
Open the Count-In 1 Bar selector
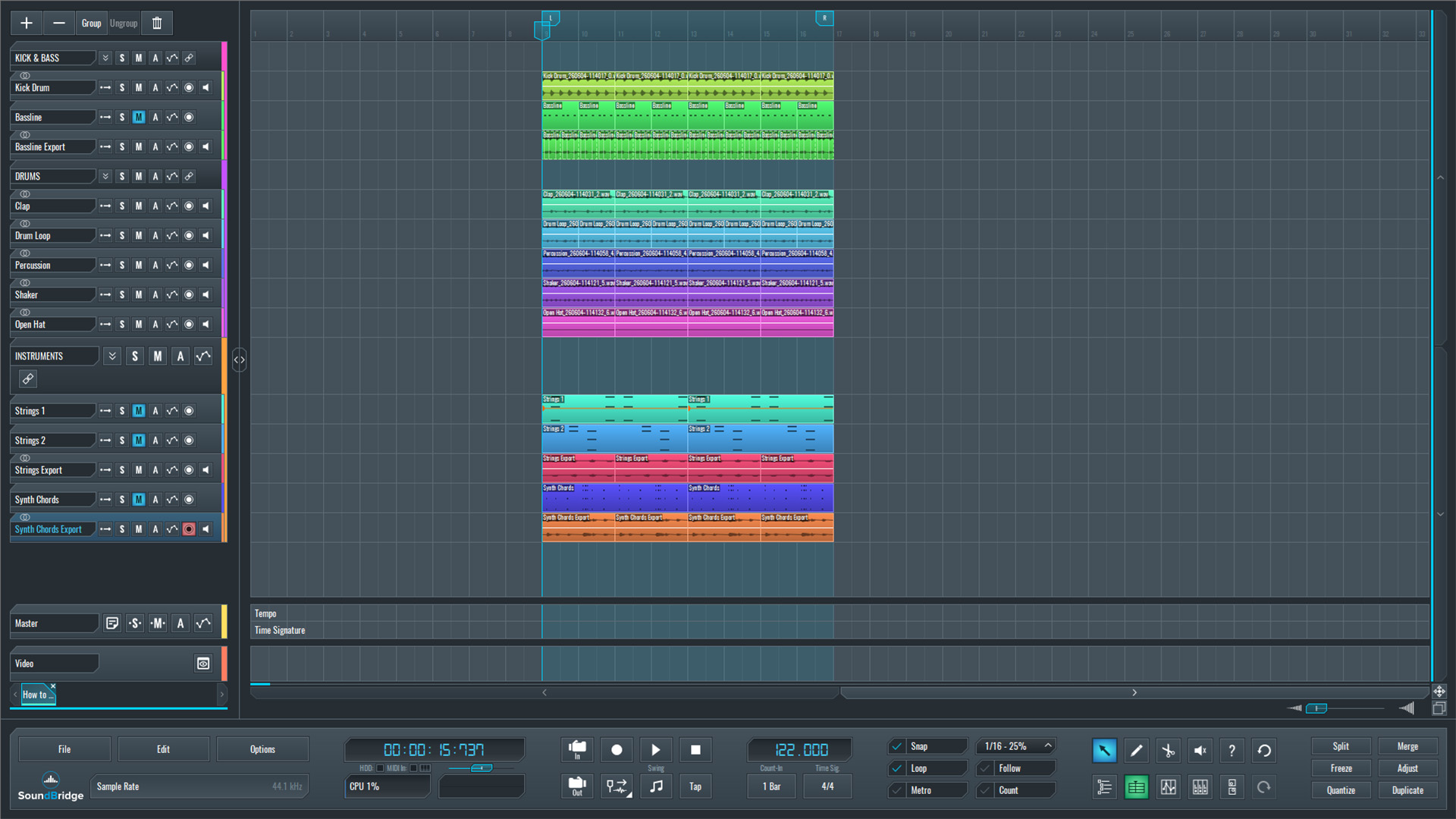tap(771, 786)
